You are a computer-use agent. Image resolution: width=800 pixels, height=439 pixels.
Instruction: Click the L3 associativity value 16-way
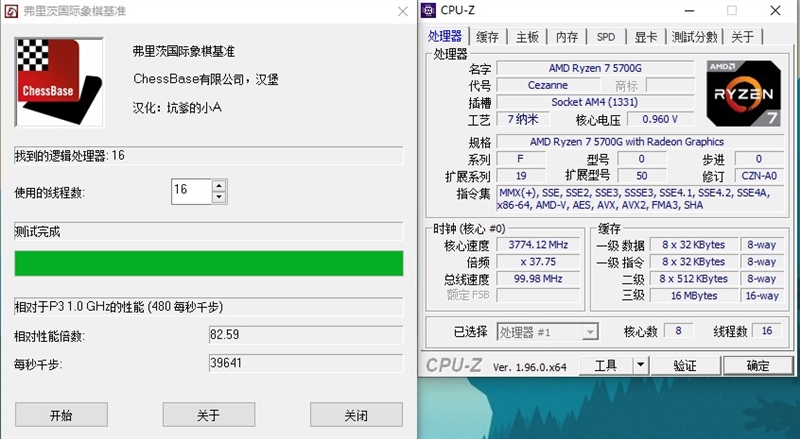[x=762, y=296]
